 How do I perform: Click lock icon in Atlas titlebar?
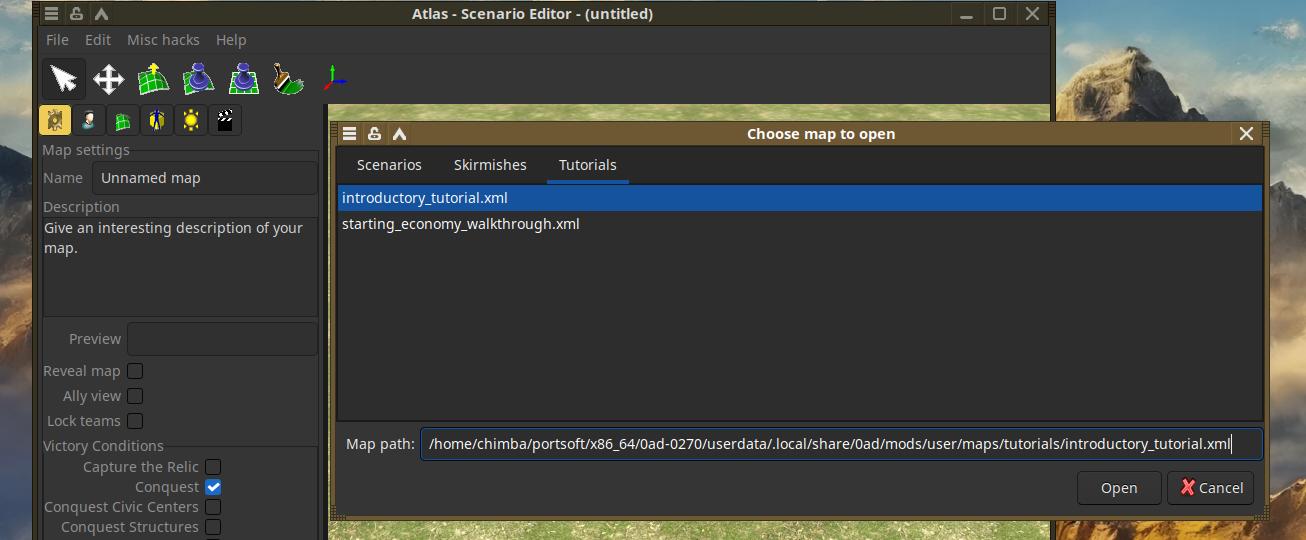[77, 14]
